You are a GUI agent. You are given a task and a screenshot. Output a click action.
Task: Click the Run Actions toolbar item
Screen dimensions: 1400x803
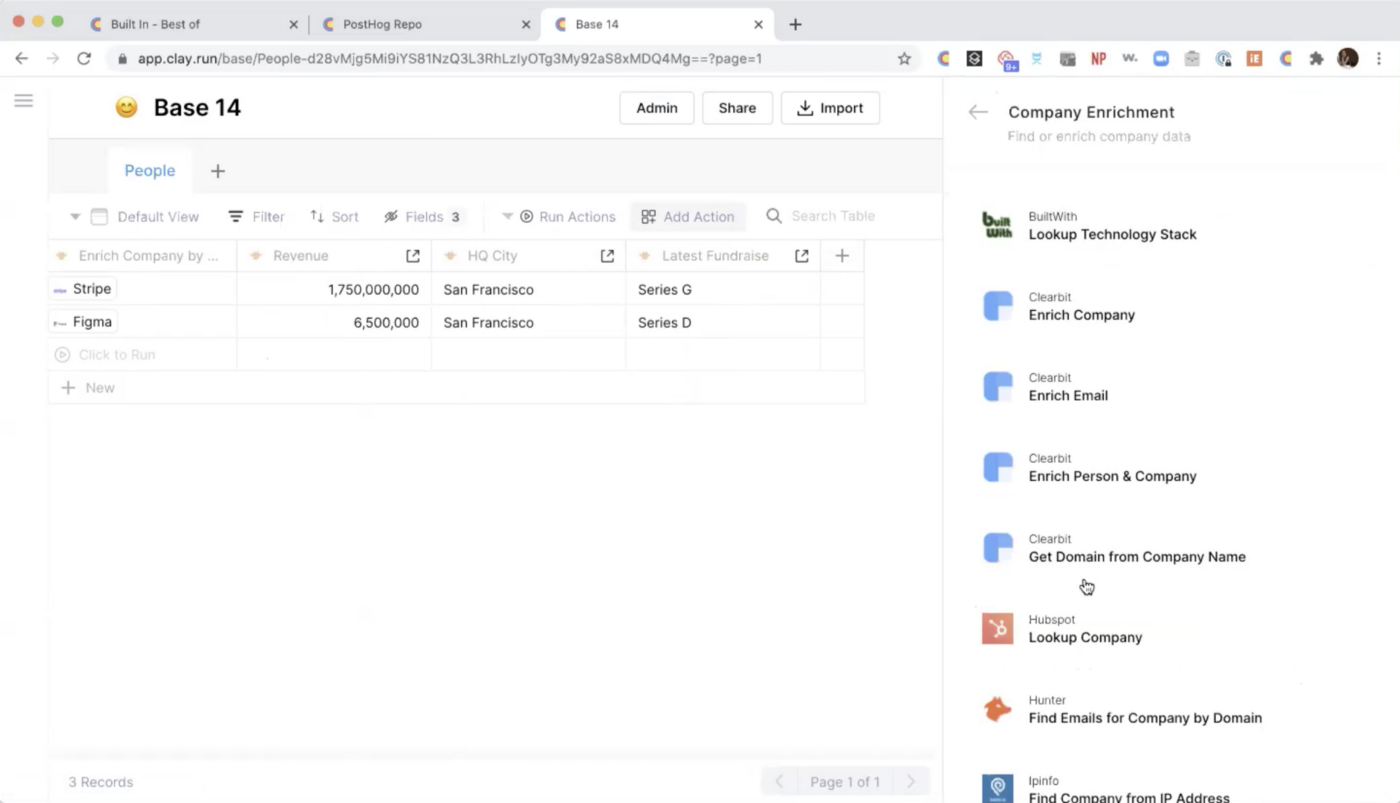[x=567, y=217]
